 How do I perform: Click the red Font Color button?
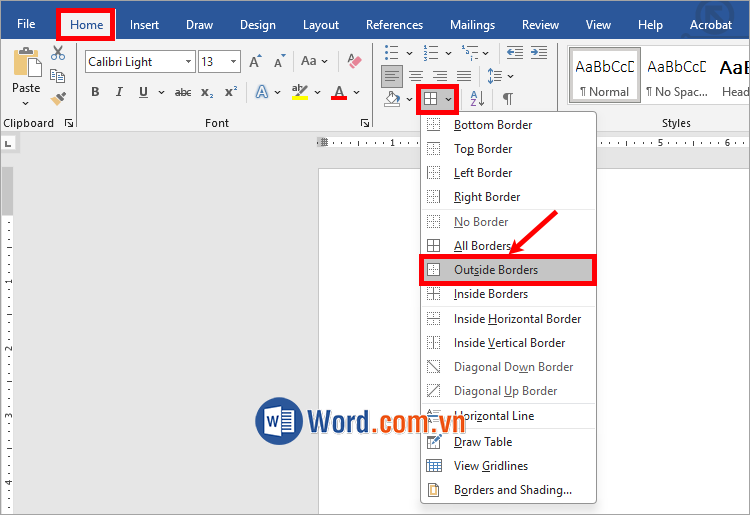pos(338,93)
